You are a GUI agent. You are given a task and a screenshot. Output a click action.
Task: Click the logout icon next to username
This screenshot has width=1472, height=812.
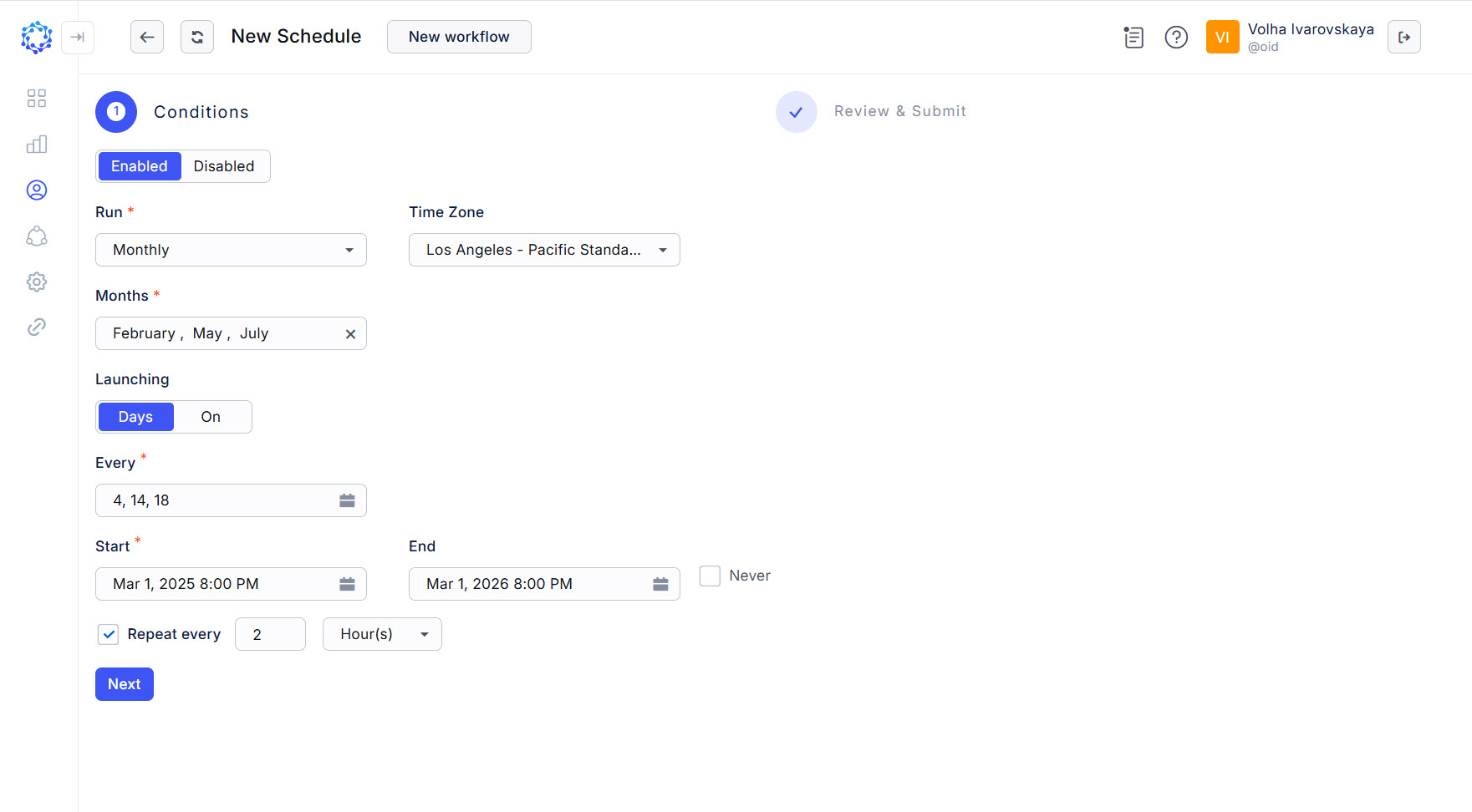tap(1403, 37)
